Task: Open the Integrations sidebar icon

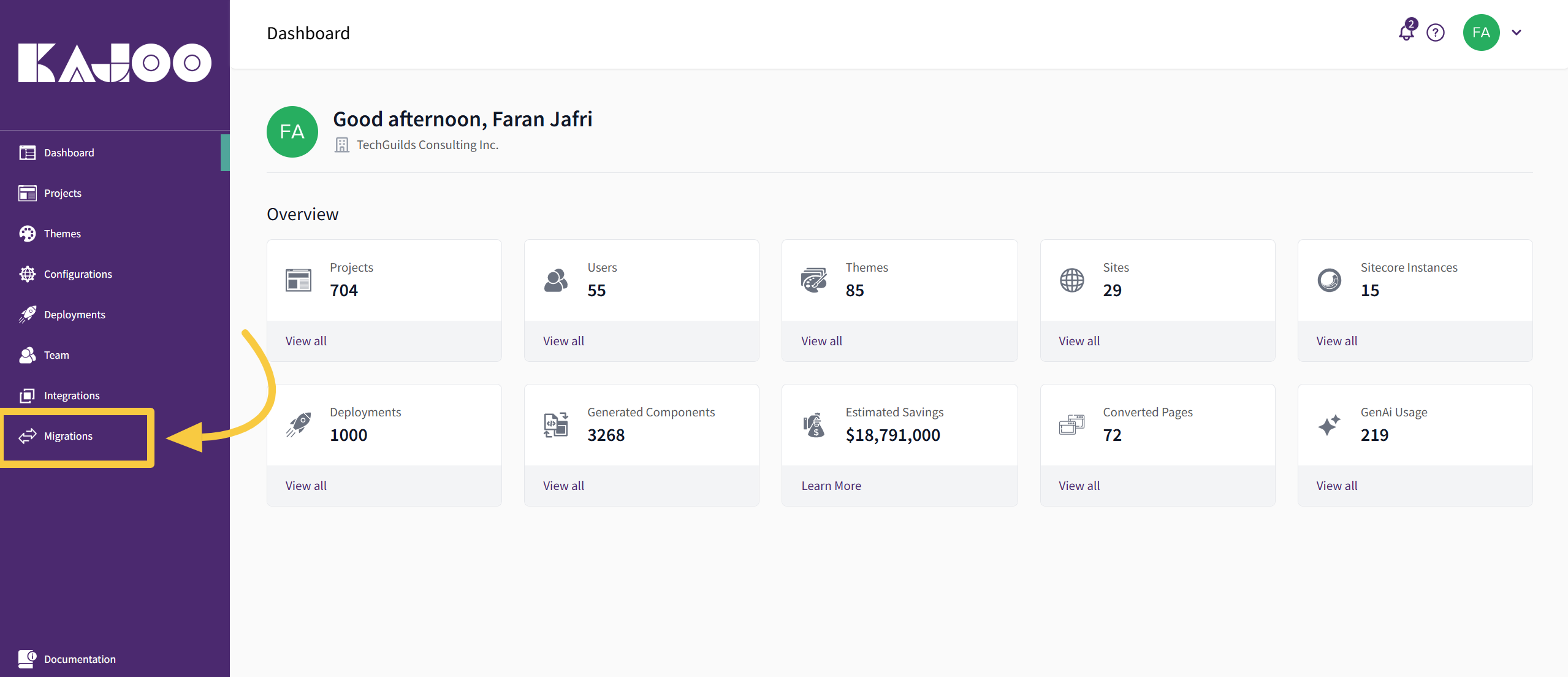Action: (28, 396)
